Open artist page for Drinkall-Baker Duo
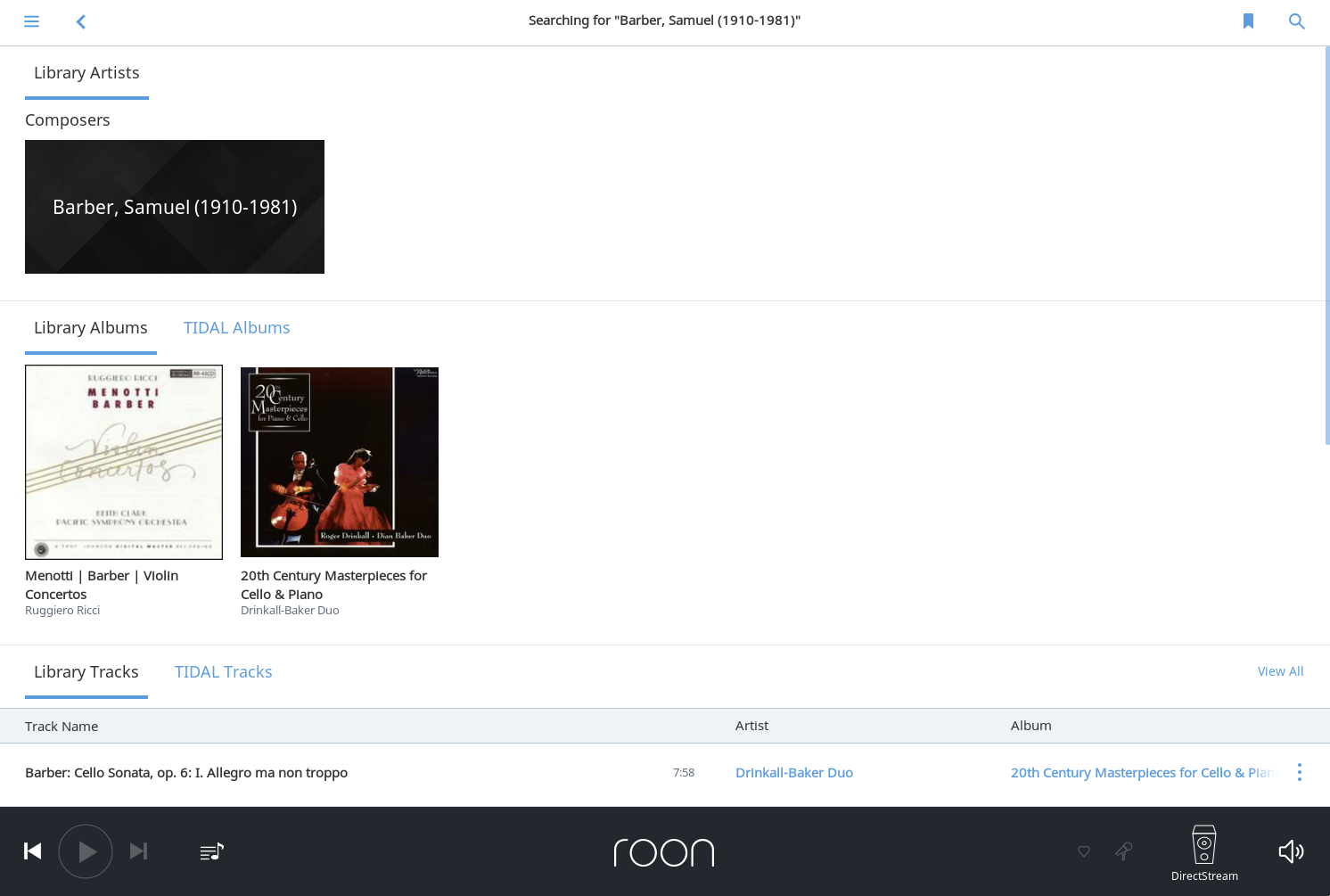 click(794, 772)
